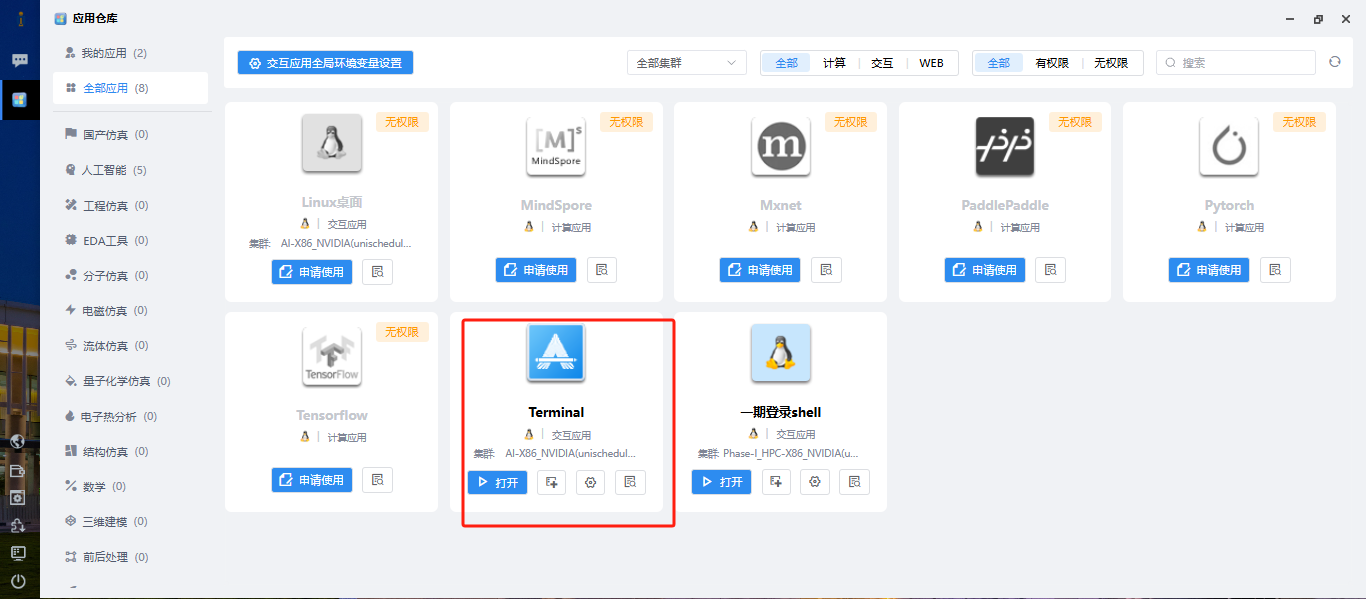Screen dimensions: 1366x599
Task: Click the globe icon in left bar
Action: [18, 441]
